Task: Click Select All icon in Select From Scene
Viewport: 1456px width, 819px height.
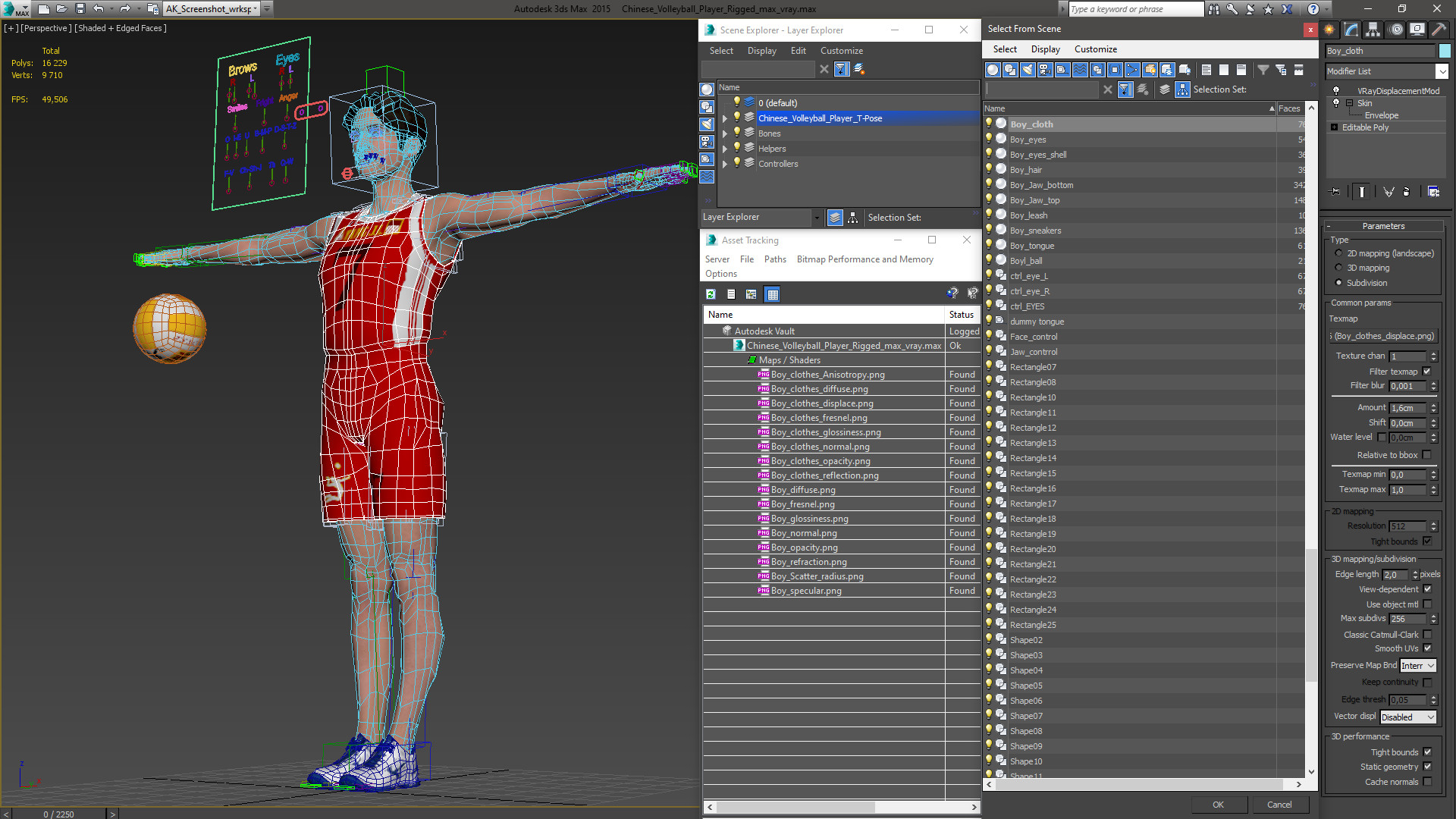Action: click(x=1207, y=70)
